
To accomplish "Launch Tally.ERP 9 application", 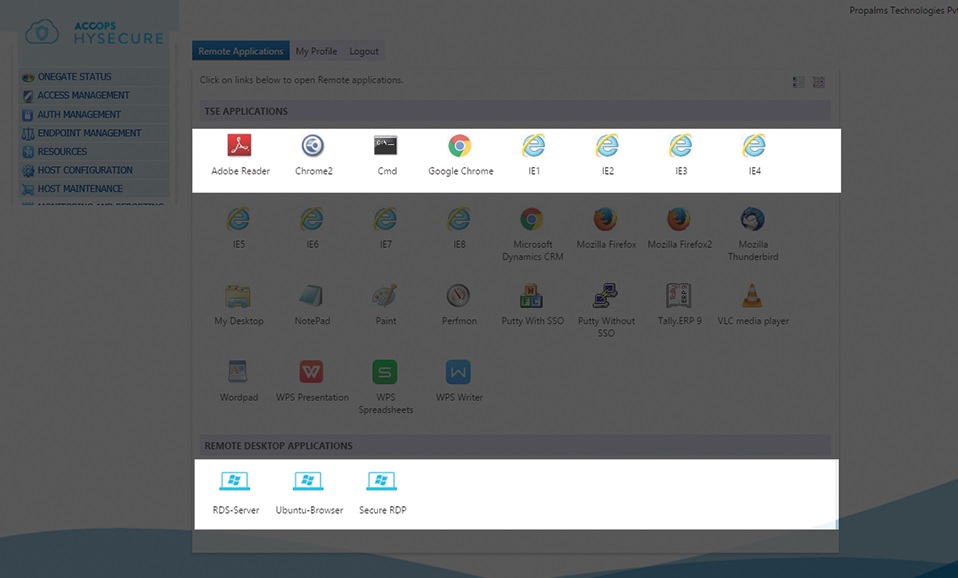I will 679,296.
